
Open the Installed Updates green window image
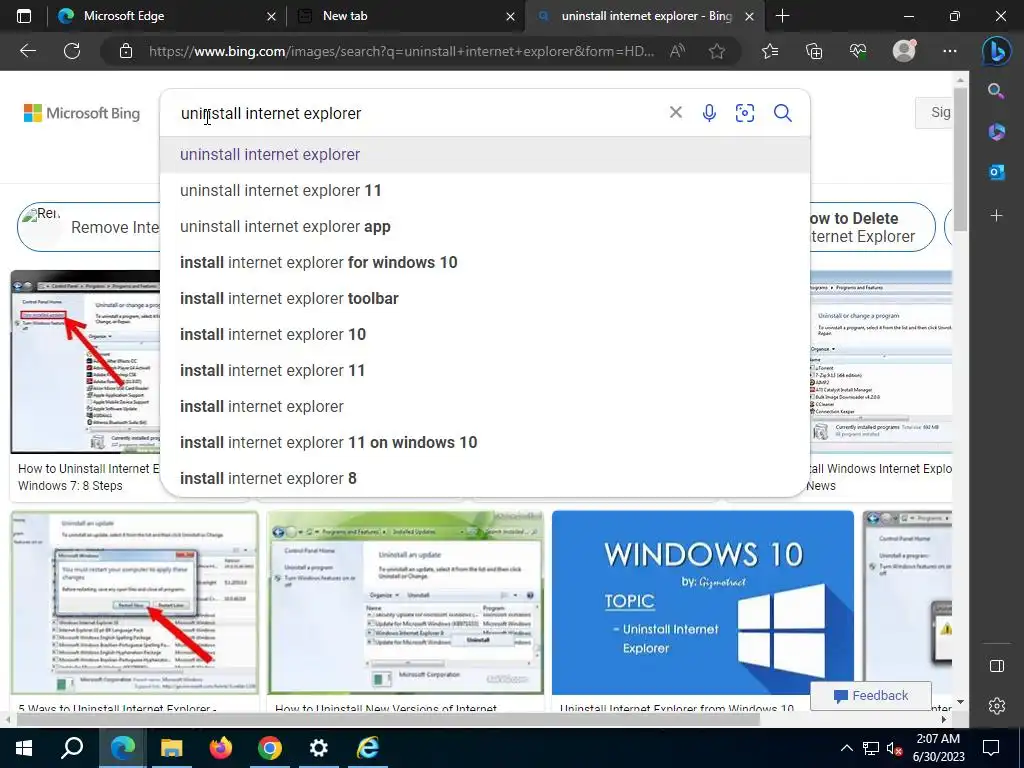[406, 603]
